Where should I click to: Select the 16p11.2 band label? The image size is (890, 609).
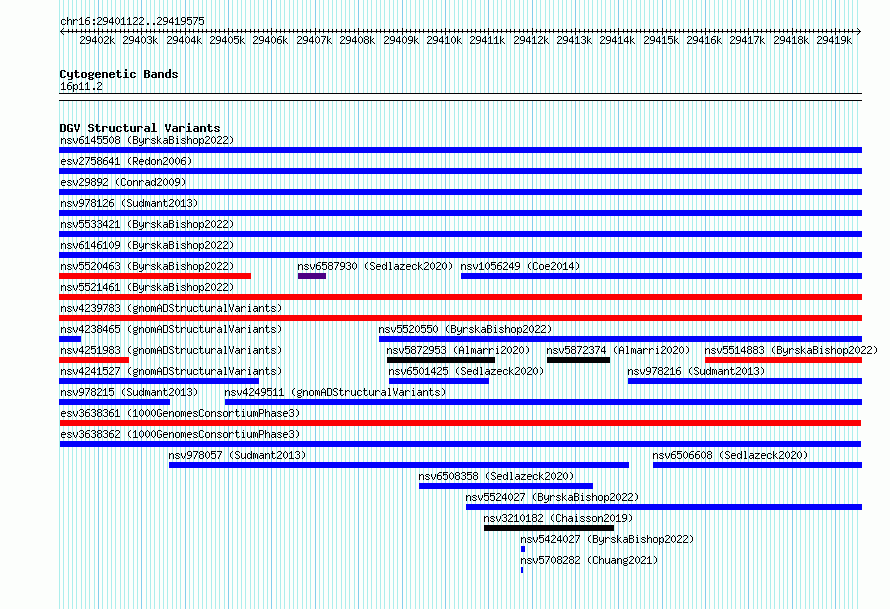click(x=81, y=86)
